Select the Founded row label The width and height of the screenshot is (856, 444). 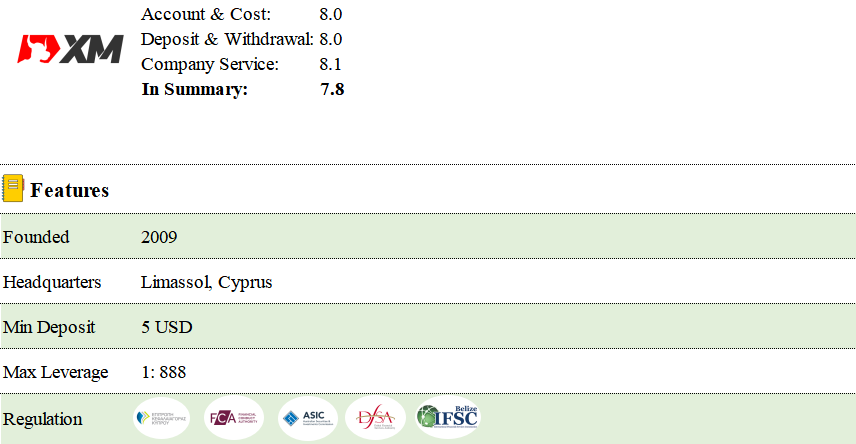36,237
